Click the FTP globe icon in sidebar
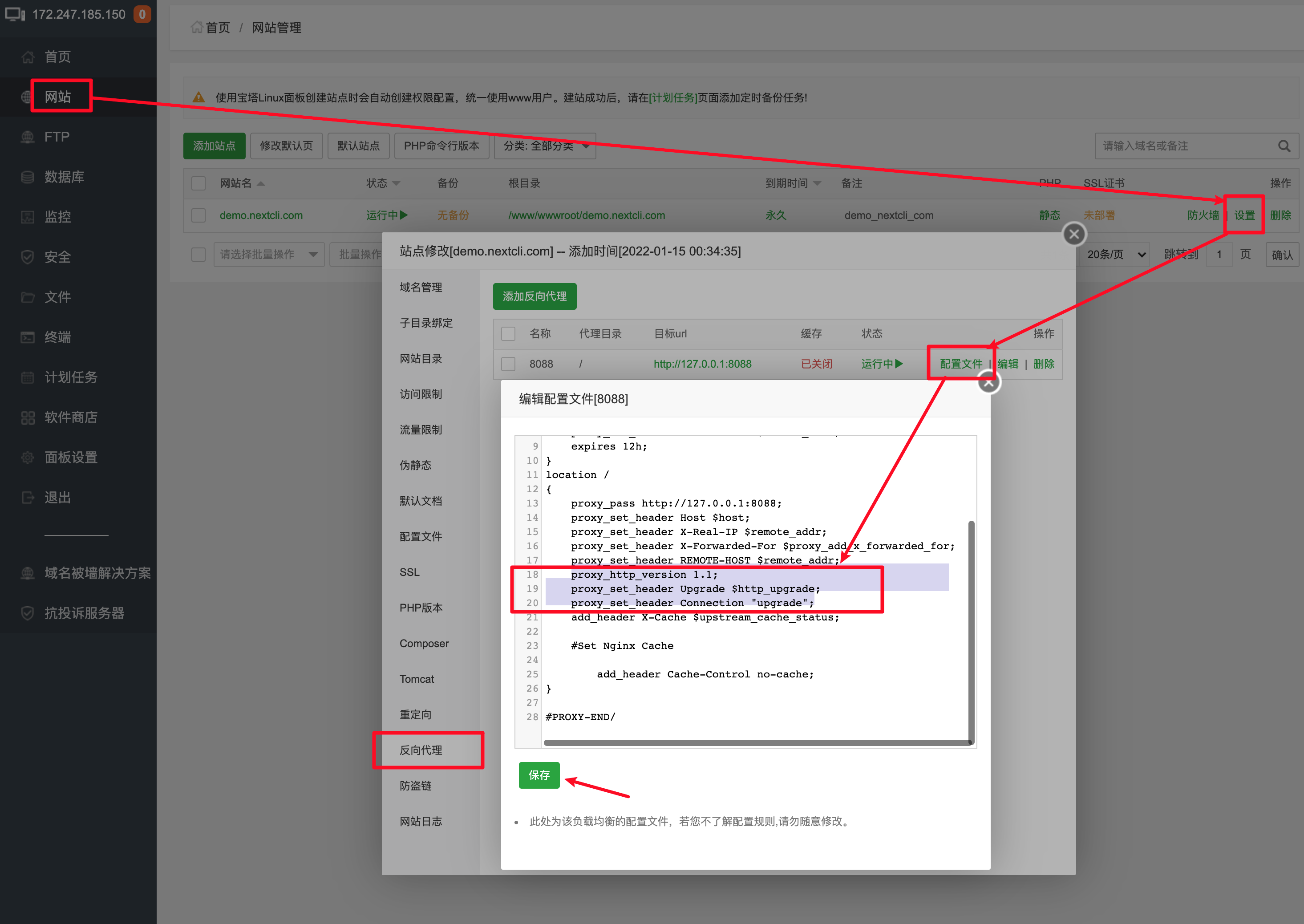The image size is (1304, 924). pyautogui.click(x=27, y=137)
